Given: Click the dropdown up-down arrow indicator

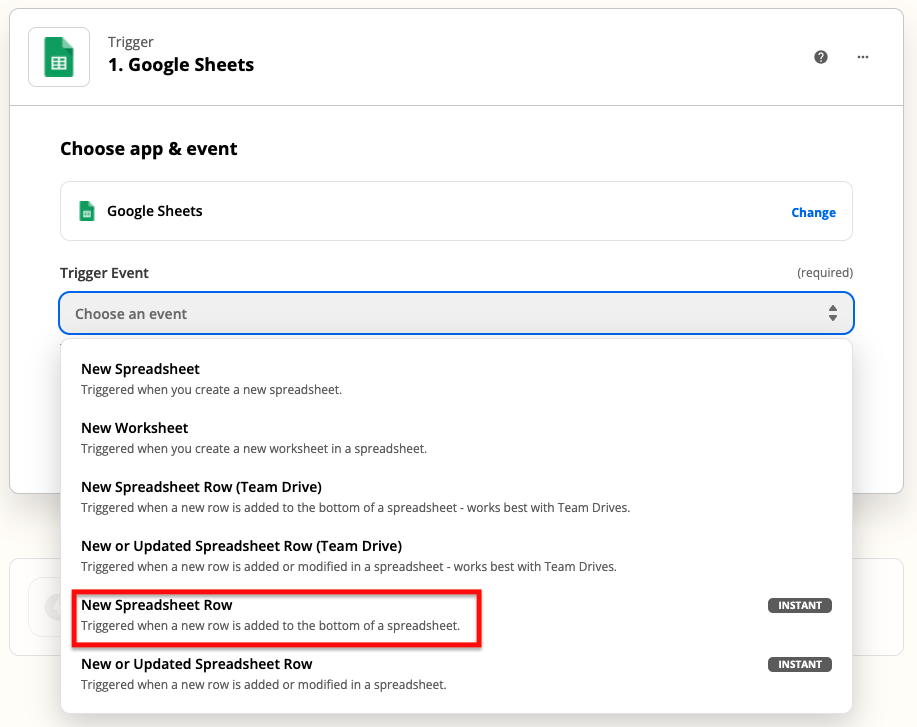Looking at the screenshot, I should pos(832,313).
